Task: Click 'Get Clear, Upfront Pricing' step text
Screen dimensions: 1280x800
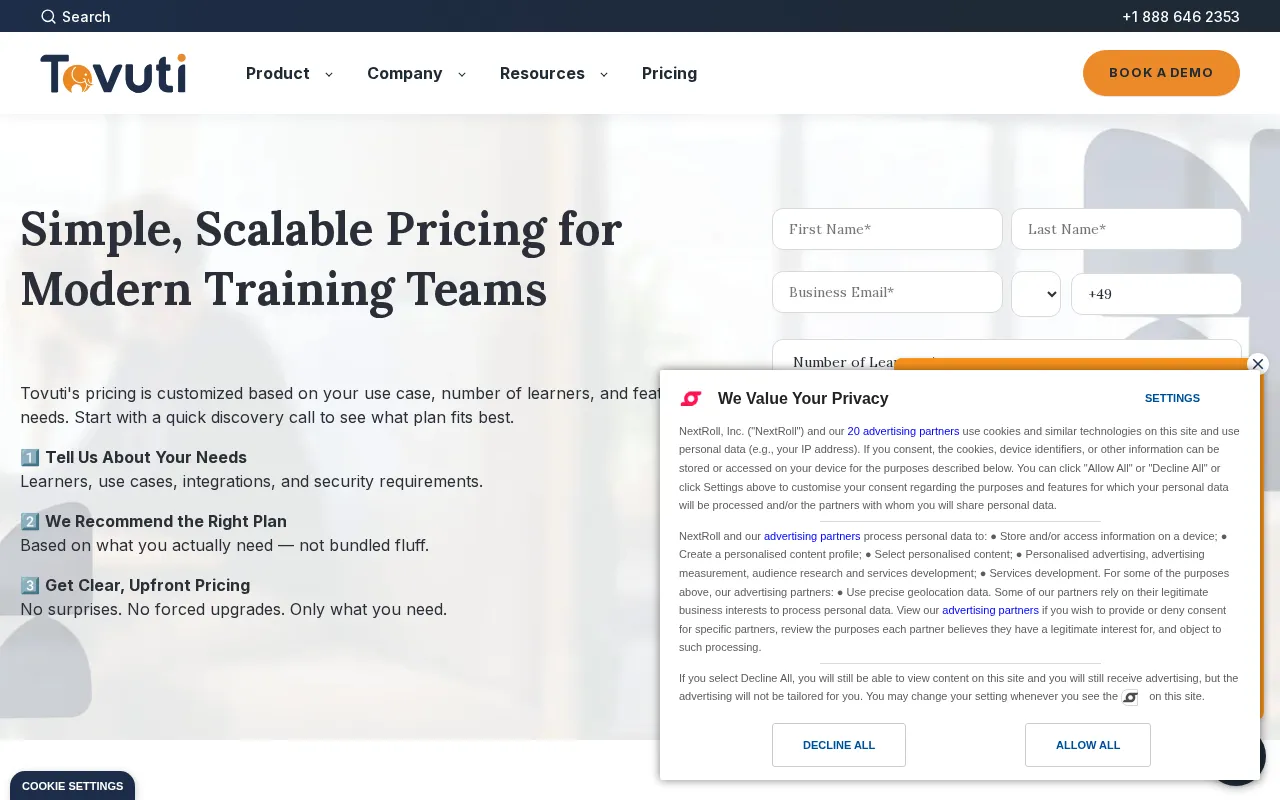Action: (148, 585)
